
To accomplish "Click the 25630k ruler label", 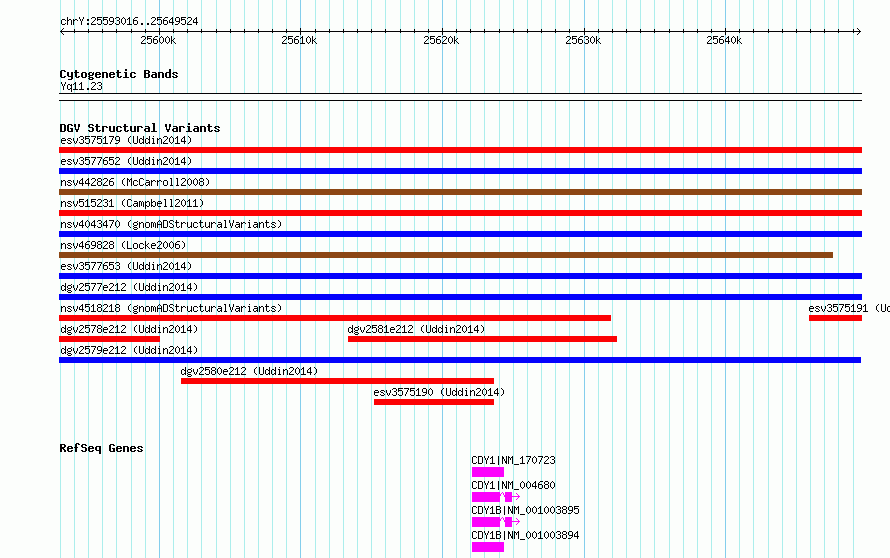I will click(x=583, y=40).
